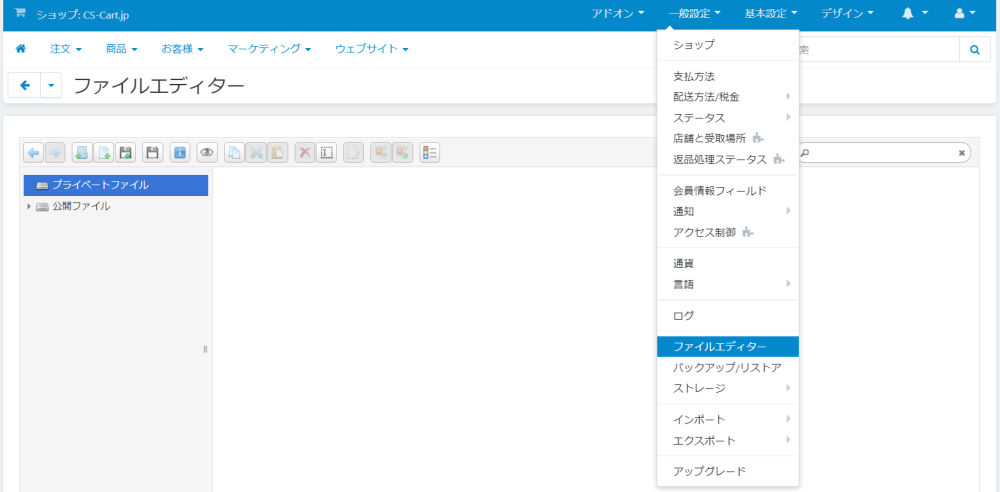Image resolution: width=1000 pixels, height=492 pixels.
Task: Create a new text file icon
Action: coord(103,153)
